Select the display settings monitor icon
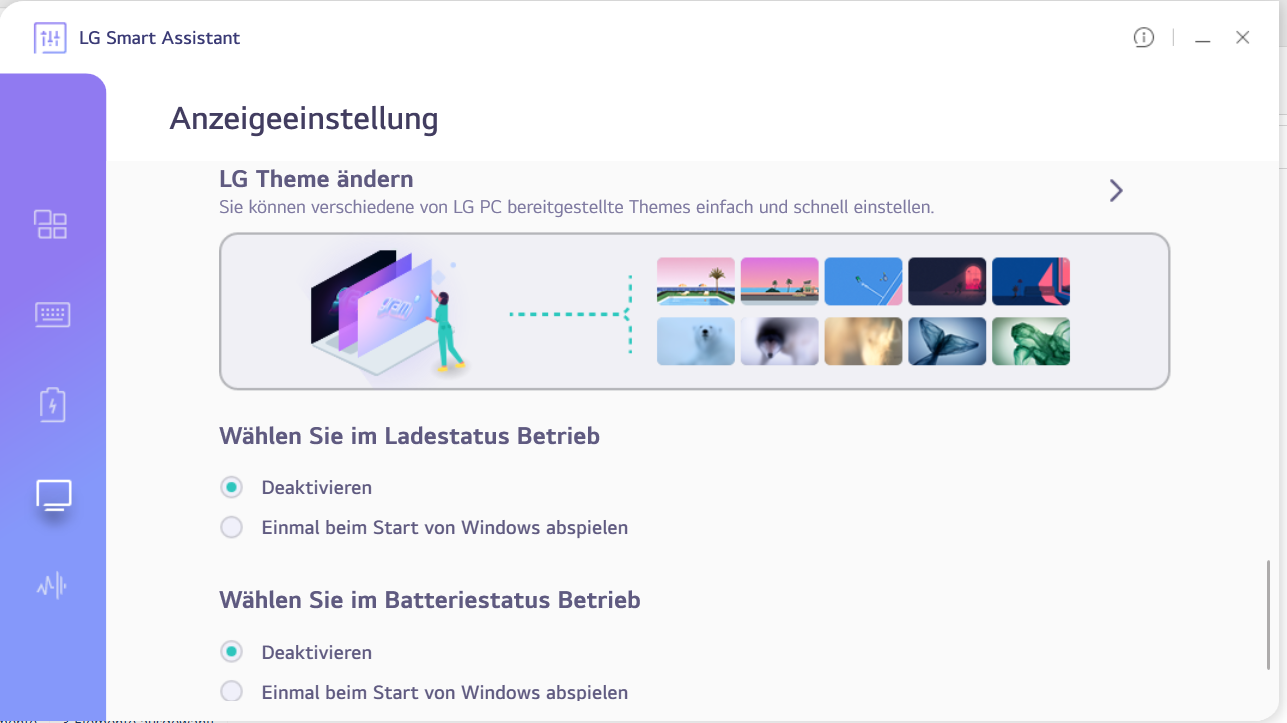Screen dimensions: 1287x723 click(54, 495)
